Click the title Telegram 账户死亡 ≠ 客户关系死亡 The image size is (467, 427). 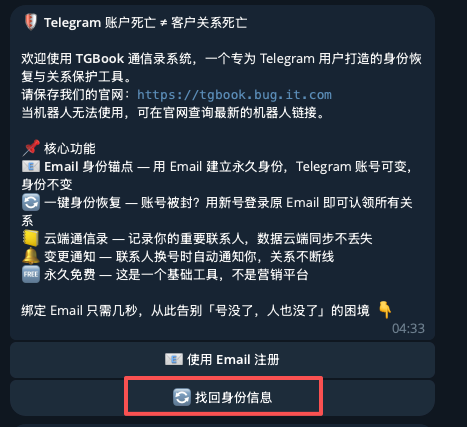click(146, 23)
